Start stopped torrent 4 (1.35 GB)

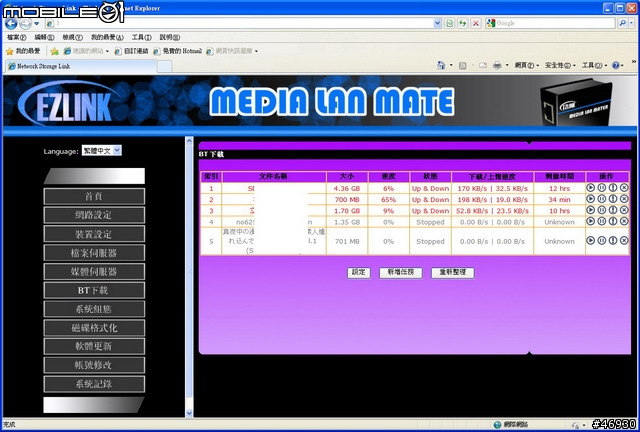[590, 221]
